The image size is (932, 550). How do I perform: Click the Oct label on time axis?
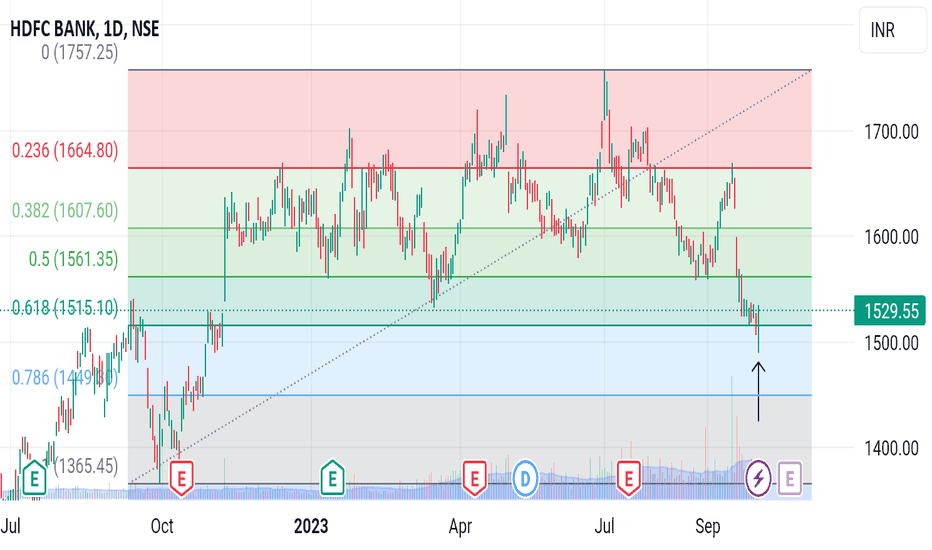click(x=162, y=526)
